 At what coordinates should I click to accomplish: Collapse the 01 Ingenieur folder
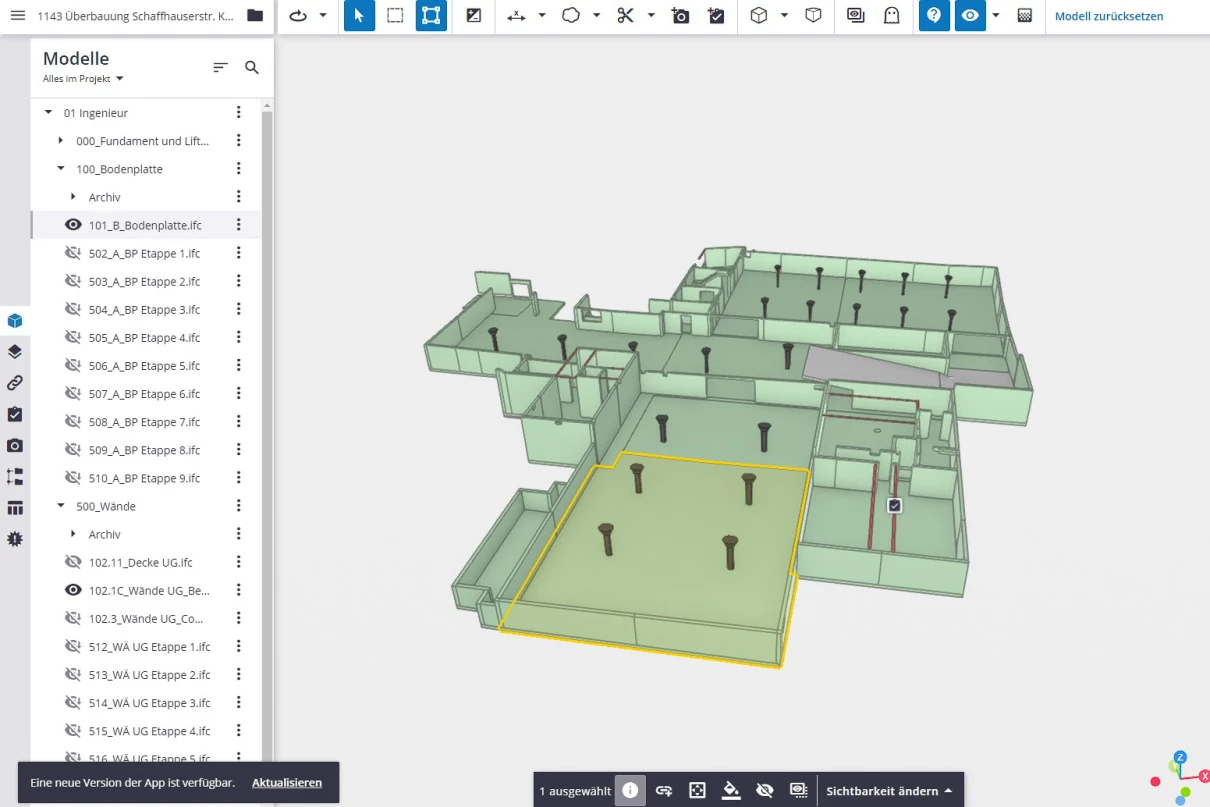[49, 113]
